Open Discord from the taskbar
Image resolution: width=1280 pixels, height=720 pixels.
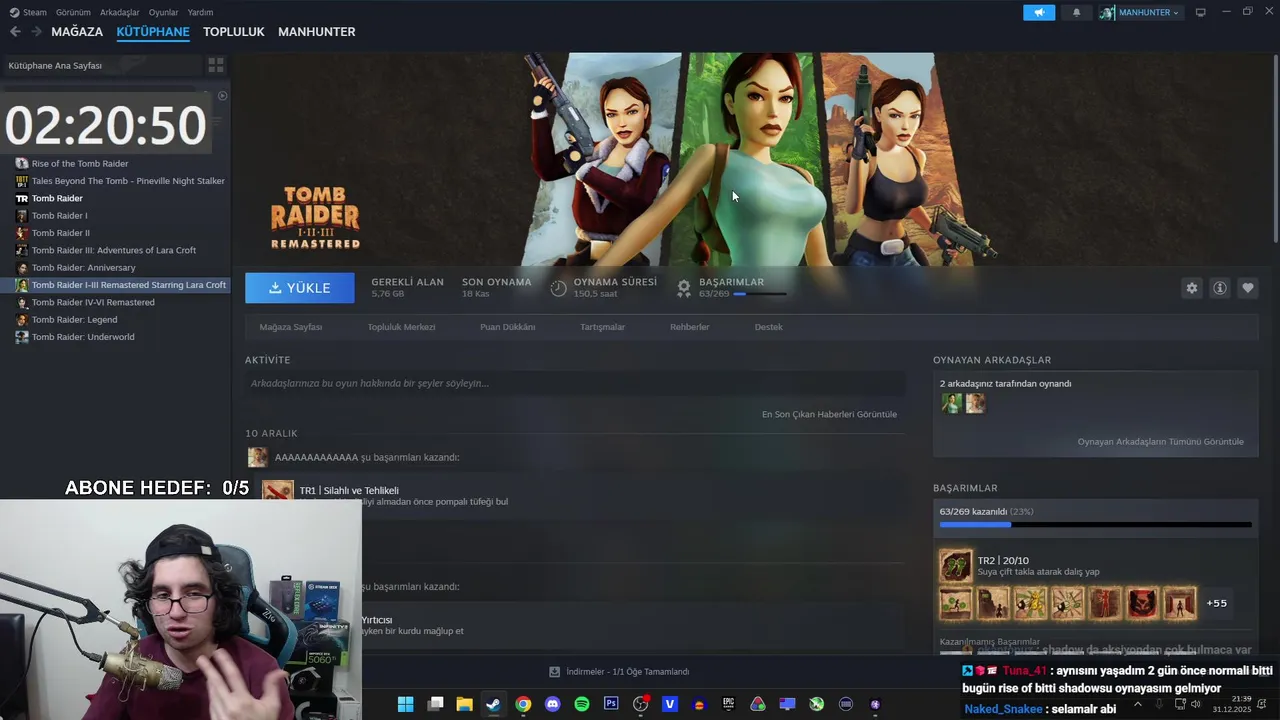pos(552,704)
